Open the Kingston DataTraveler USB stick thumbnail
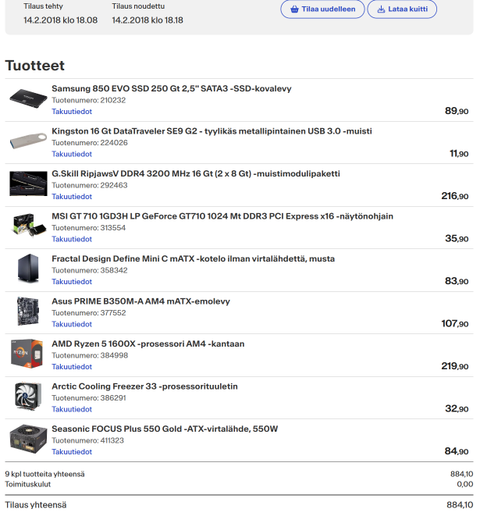480x513 pixels. click(28, 141)
